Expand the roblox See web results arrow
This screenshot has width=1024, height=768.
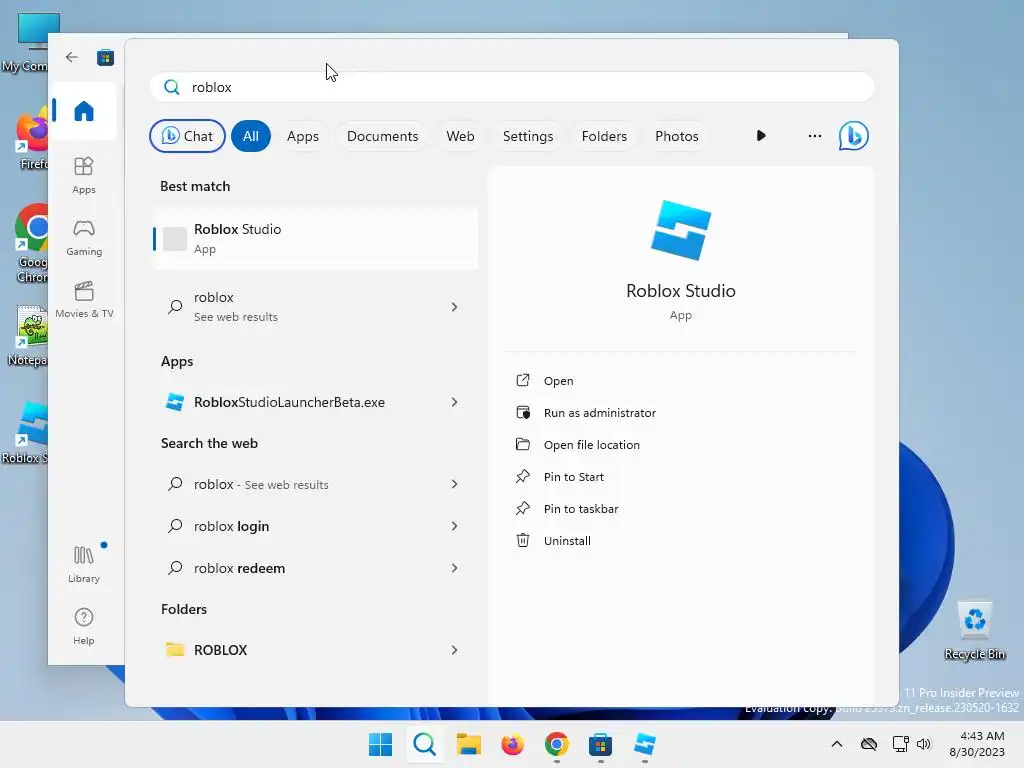(x=455, y=307)
